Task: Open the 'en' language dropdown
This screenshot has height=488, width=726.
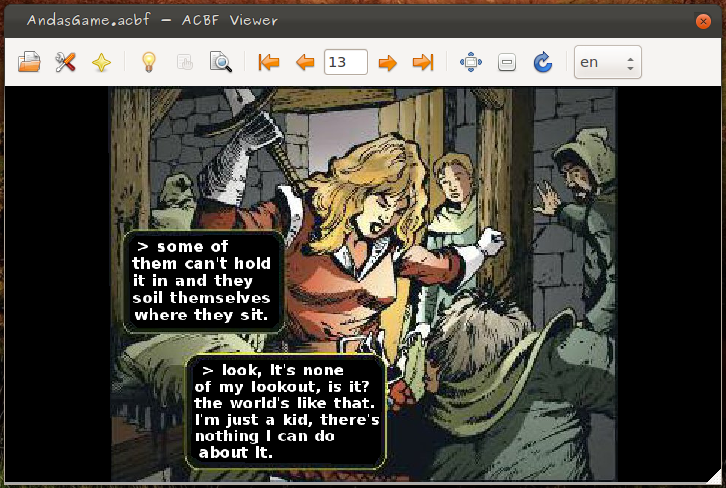Action: (x=608, y=62)
